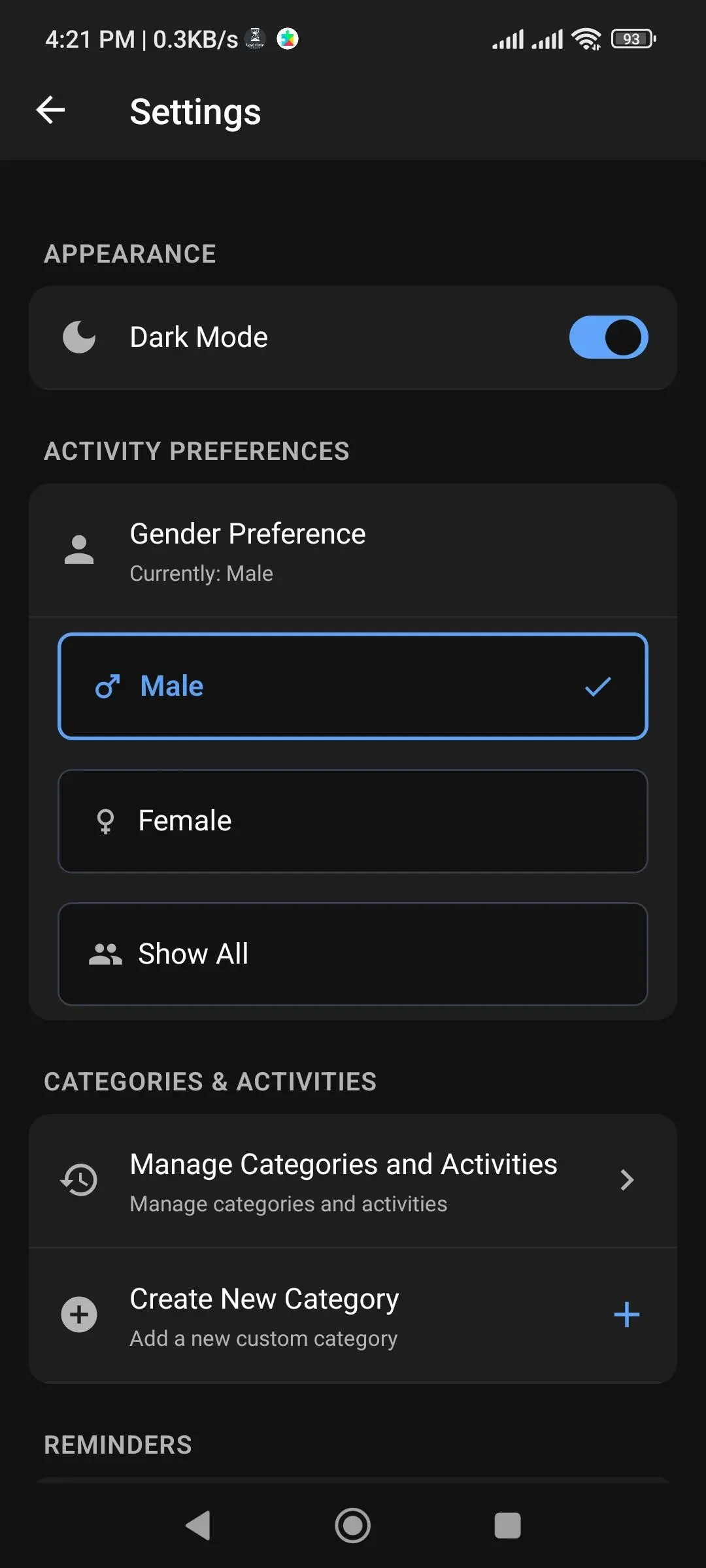This screenshot has width=706, height=1568.
Task: Open the Gender Preference selector
Action: [x=353, y=551]
